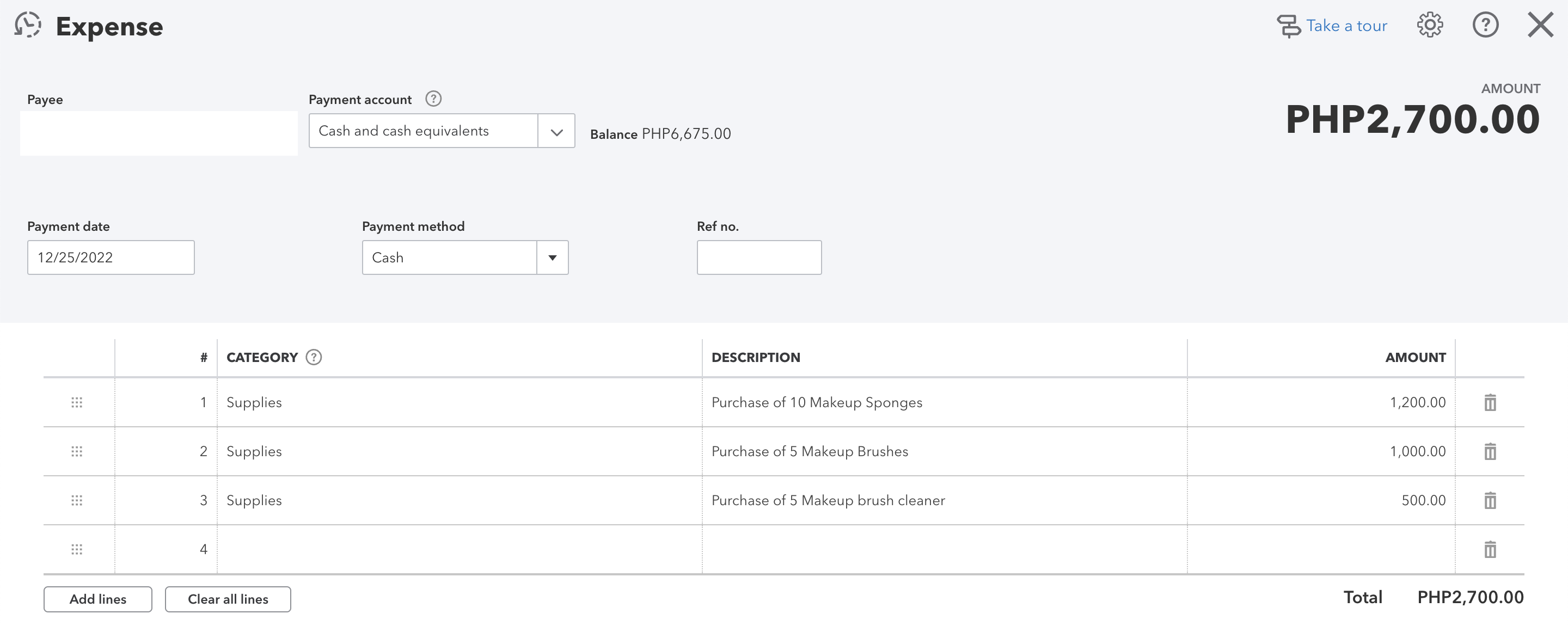Click the Ref no. input box
Viewport: 1568px width, 626px height.
pos(759,258)
